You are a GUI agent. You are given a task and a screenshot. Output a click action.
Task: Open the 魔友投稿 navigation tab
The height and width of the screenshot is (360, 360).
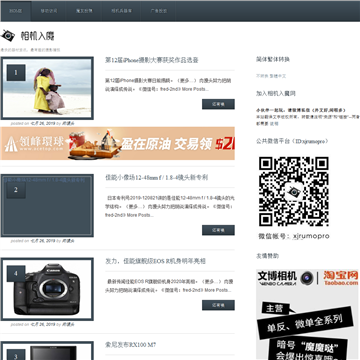click(x=84, y=11)
